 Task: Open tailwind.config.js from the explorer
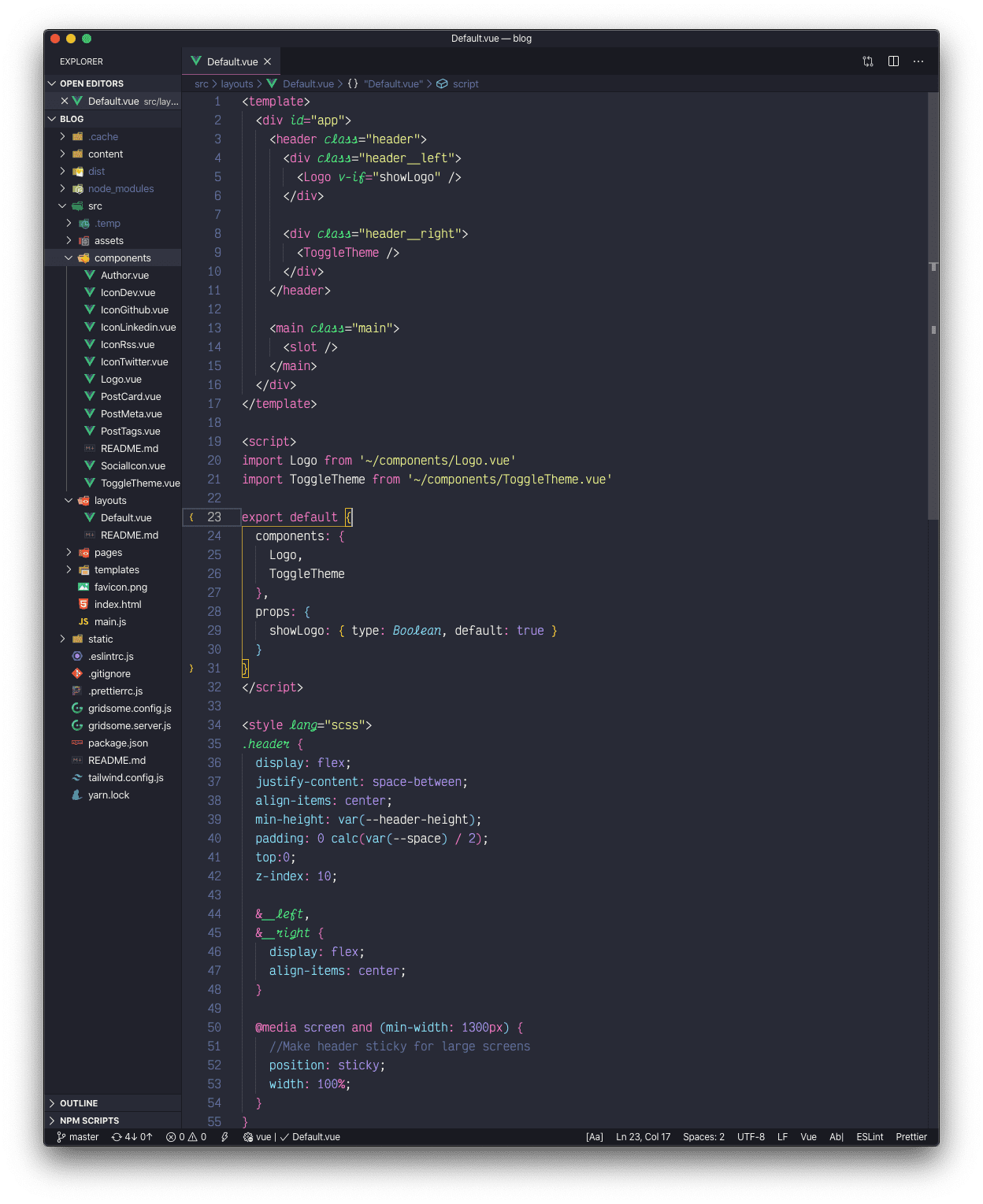coord(126,777)
